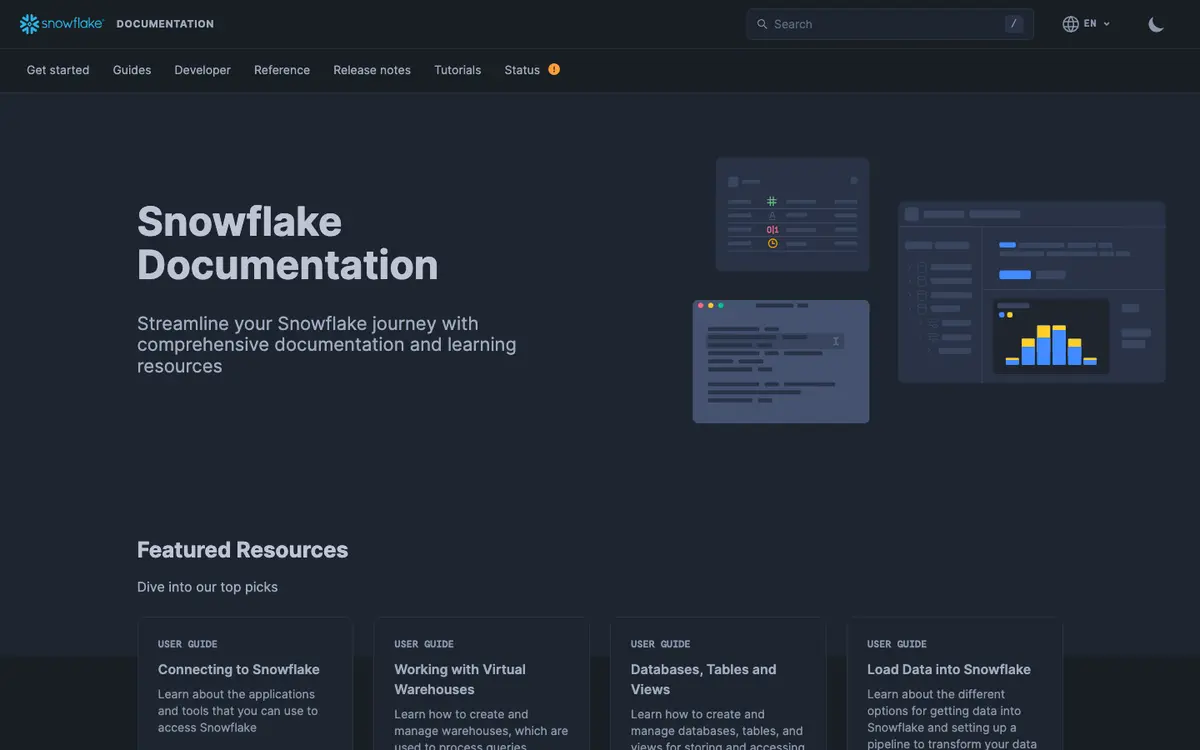
Task: Click the Snowflake logo
Action: [61, 24]
